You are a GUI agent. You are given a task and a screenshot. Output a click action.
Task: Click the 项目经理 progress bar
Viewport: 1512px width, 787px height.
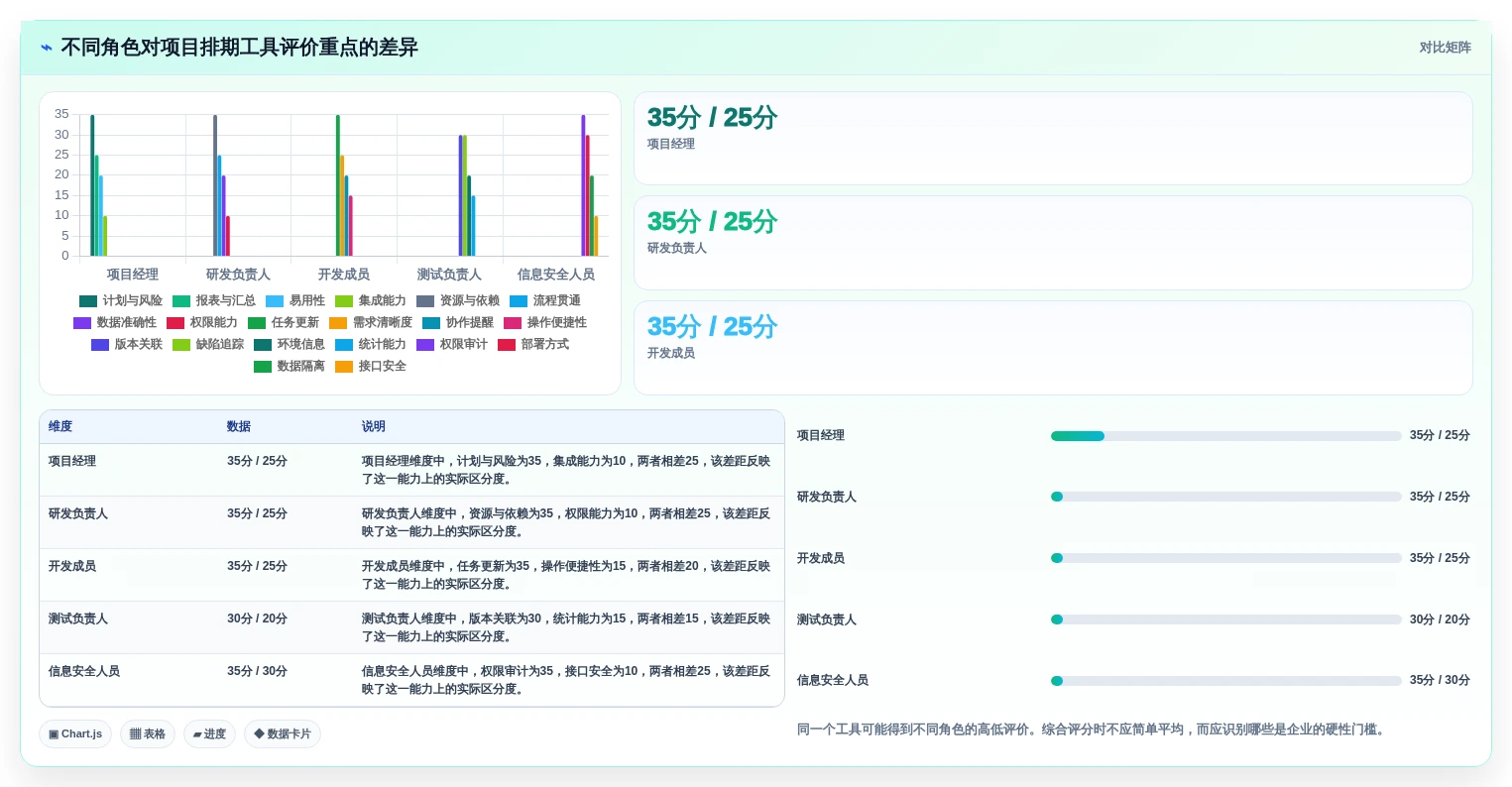[x=1226, y=436]
